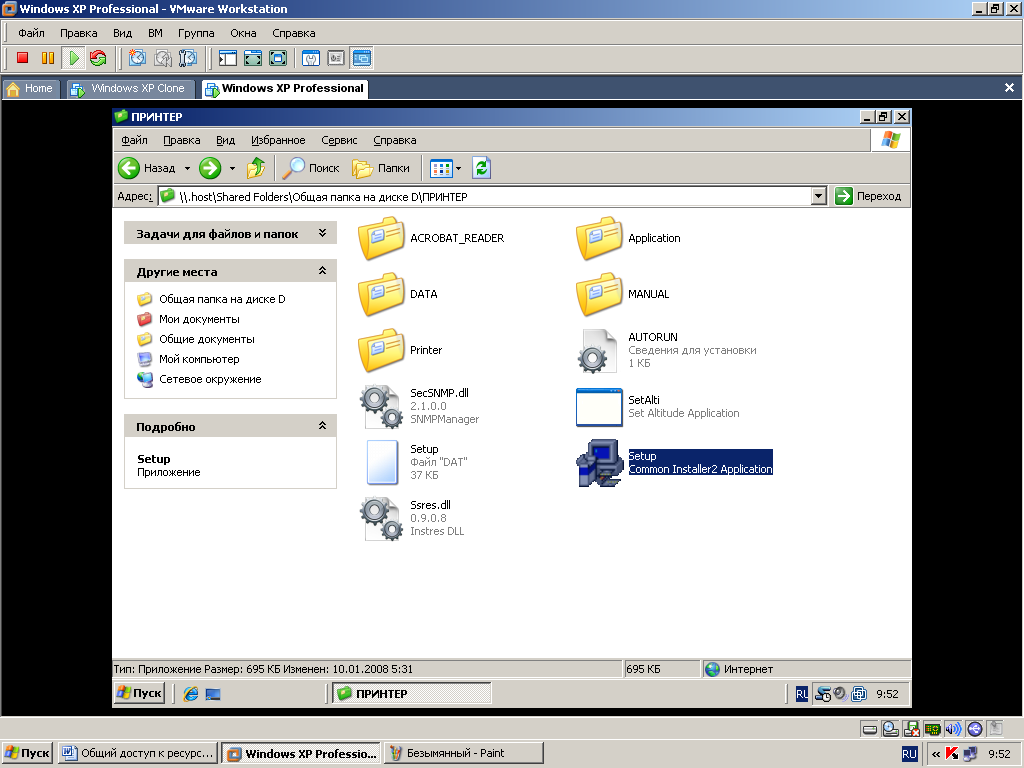Reset the VM using the restart icon
Image resolution: width=1024 pixels, height=768 pixels.
99,58
